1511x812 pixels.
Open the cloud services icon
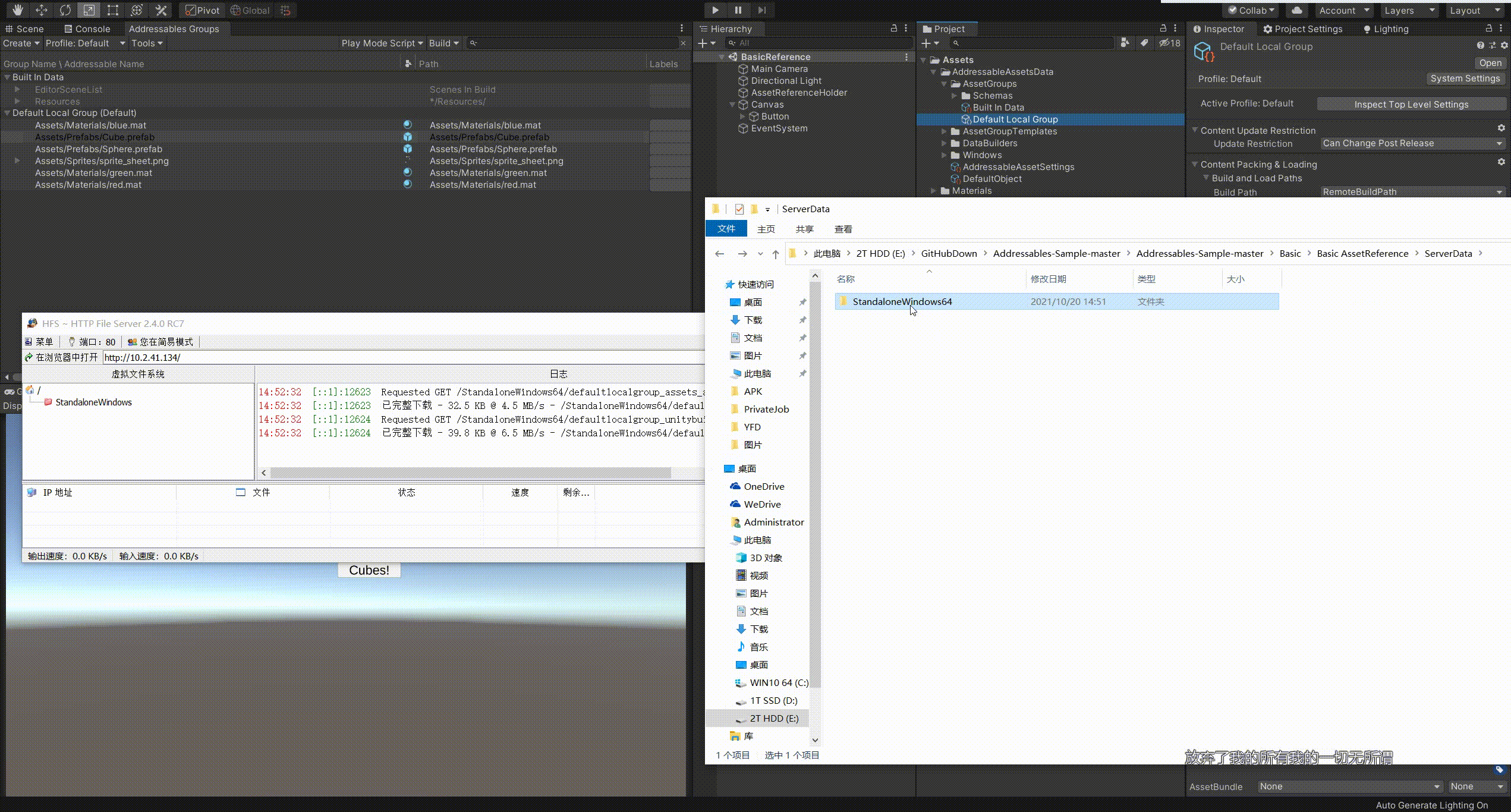tap(1297, 10)
